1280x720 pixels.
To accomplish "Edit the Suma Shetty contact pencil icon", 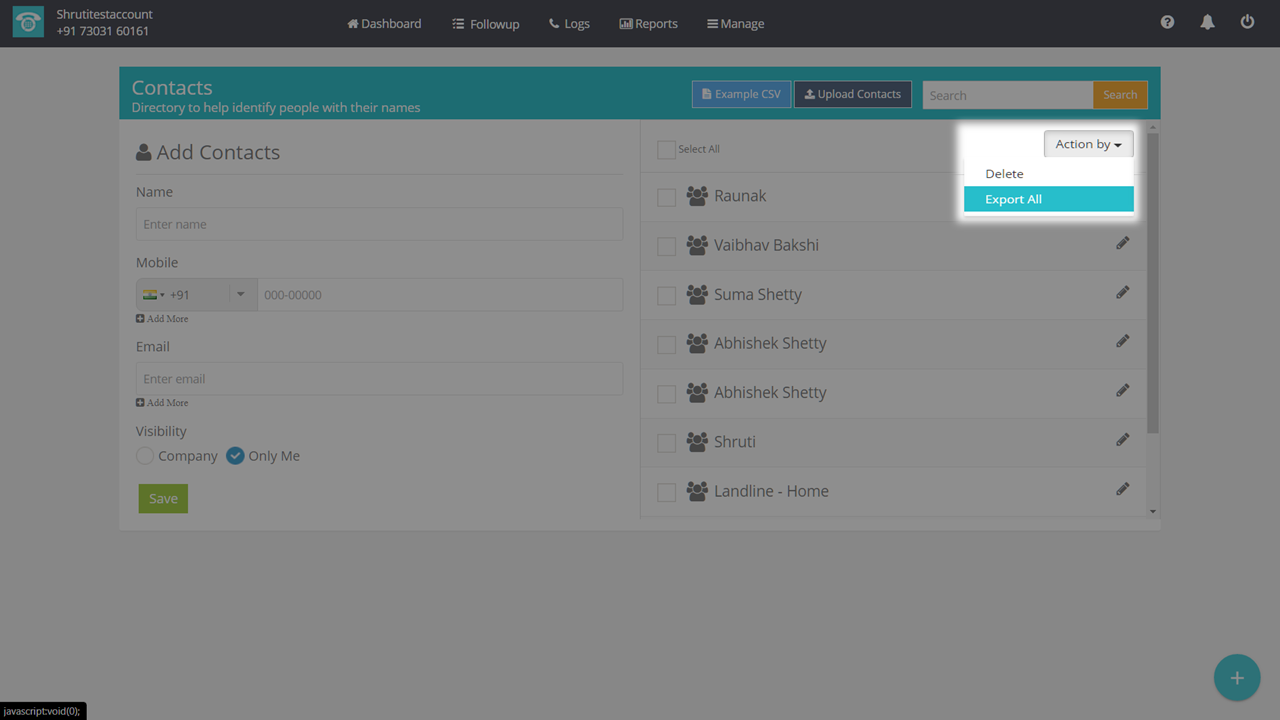I will tap(1123, 293).
